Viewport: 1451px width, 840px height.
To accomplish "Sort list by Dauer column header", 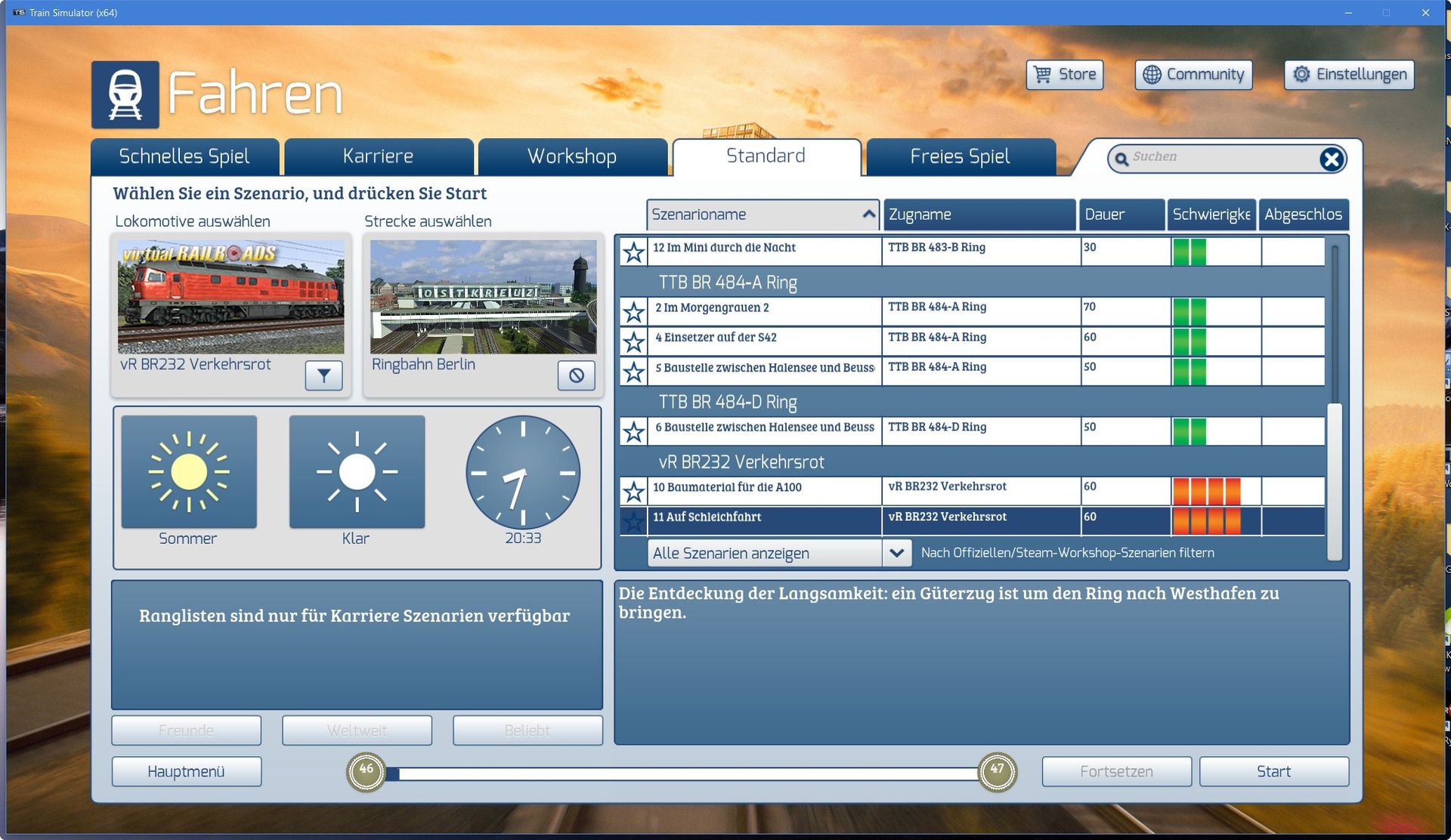I will tap(1121, 215).
